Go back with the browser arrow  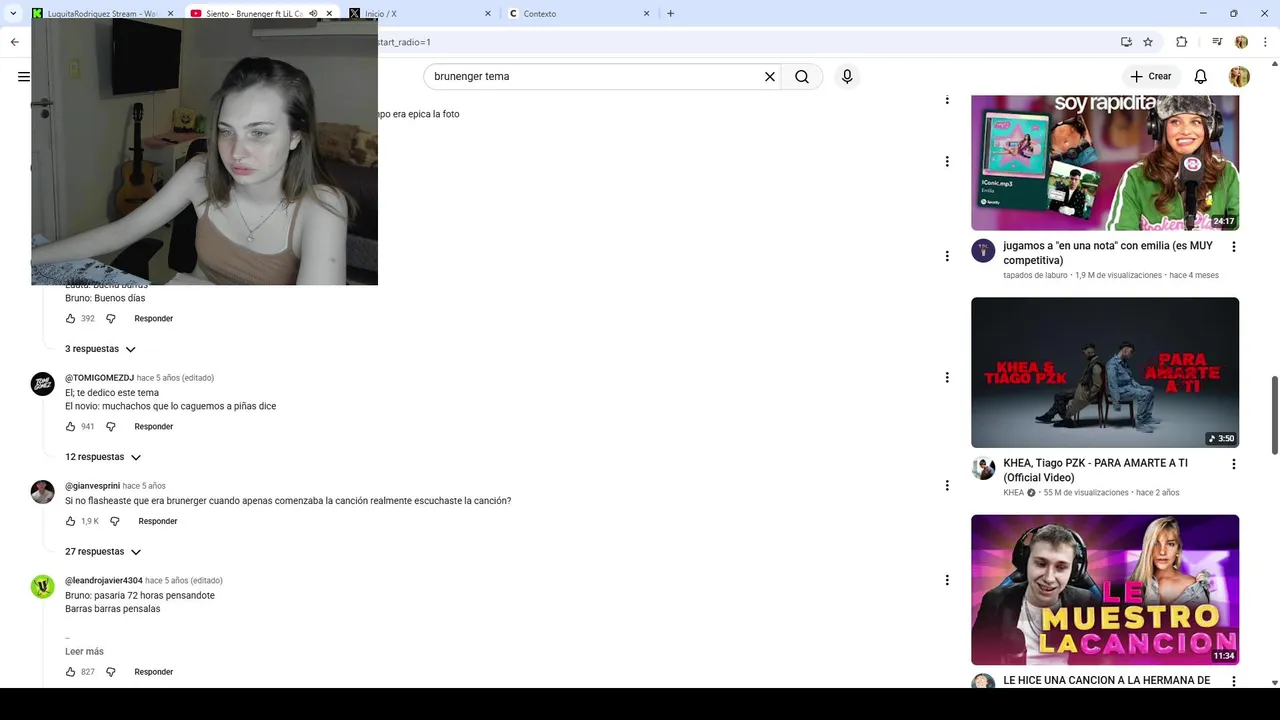tap(14, 42)
